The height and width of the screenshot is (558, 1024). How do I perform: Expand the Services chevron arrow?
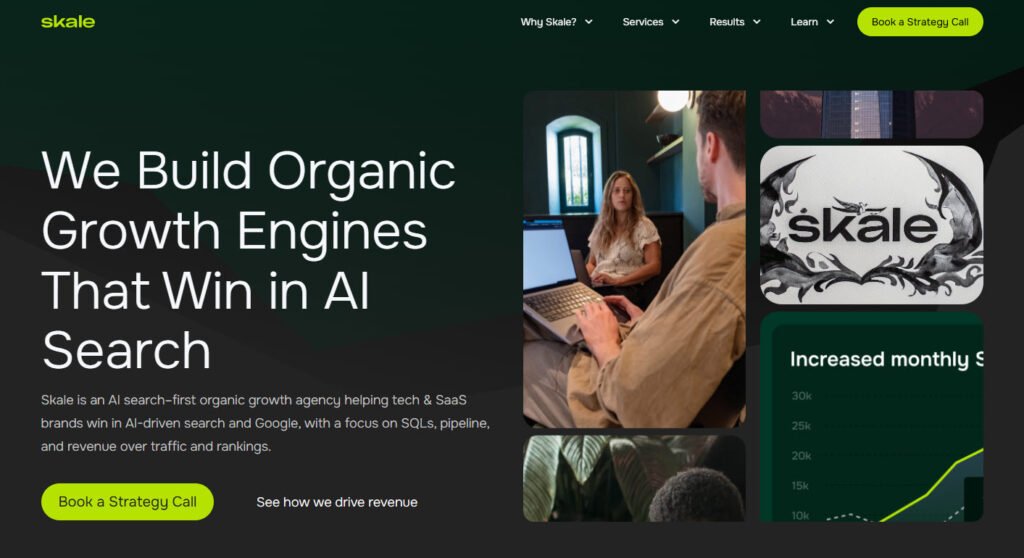tap(675, 22)
